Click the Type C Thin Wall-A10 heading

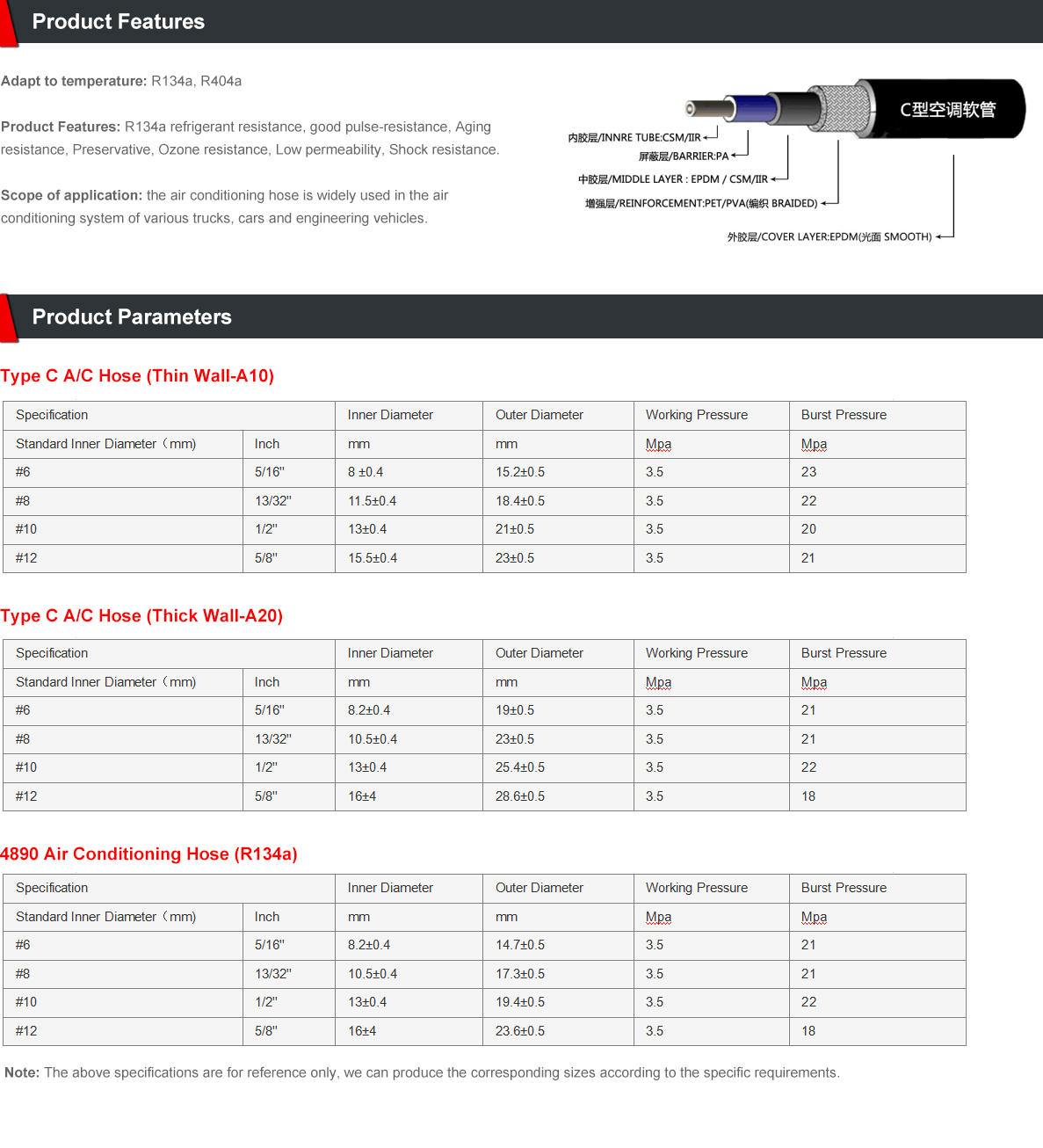click(x=137, y=376)
